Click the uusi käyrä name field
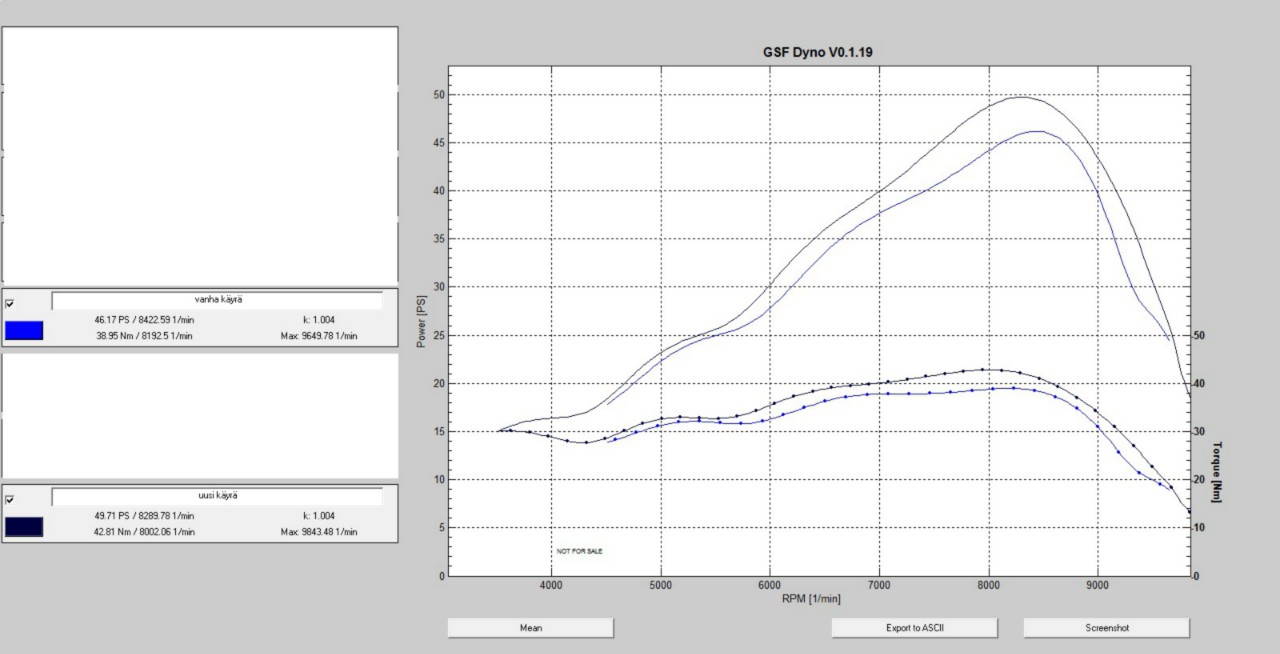The width and height of the screenshot is (1280, 654). point(217,496)
